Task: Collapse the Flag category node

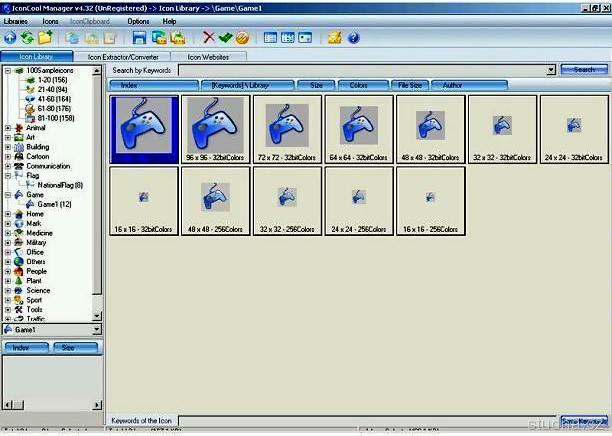Action: point(7,176)
